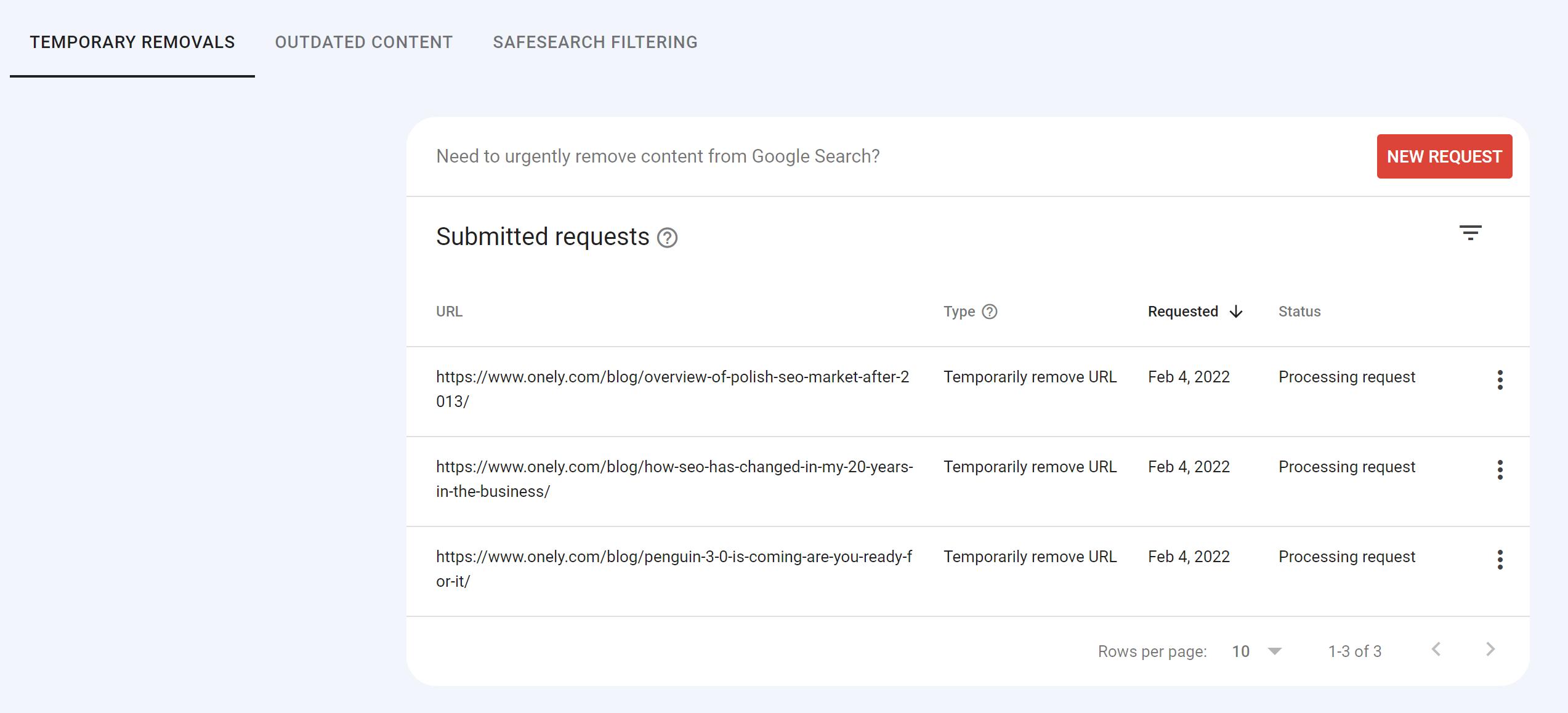Switch to the Outdated Content tab
The height and width of the screenshot is (713, 1568).
[363, 42]
